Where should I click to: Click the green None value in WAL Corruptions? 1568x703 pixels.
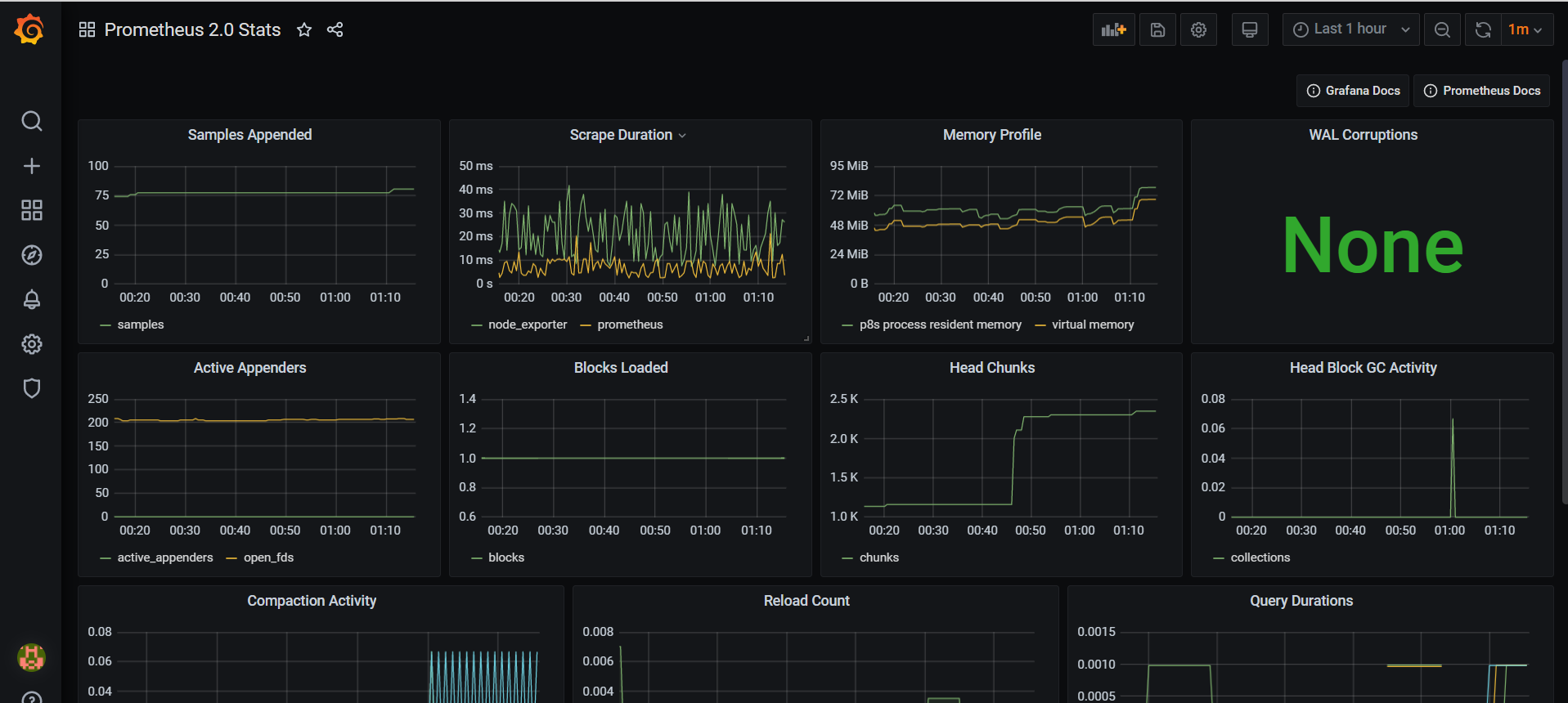(1373, 245)
